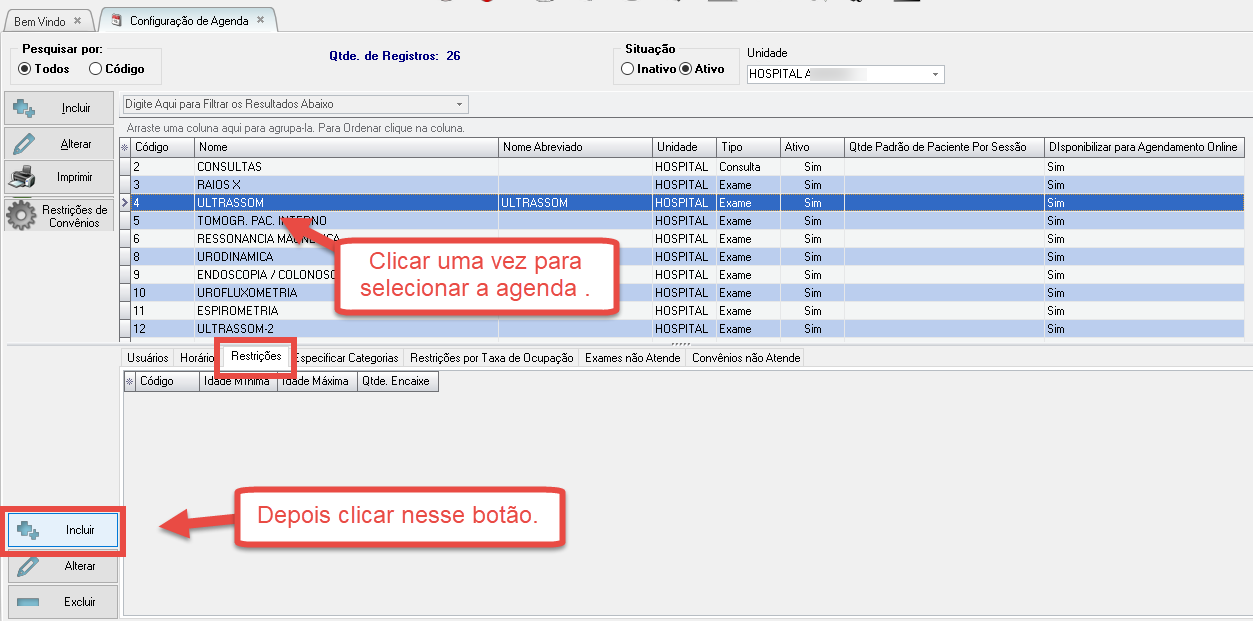This screenshot has height=621, width=1253.
Task: Open Restrições por Taxa de Ocupação tab
Action: tap(491, 358)
